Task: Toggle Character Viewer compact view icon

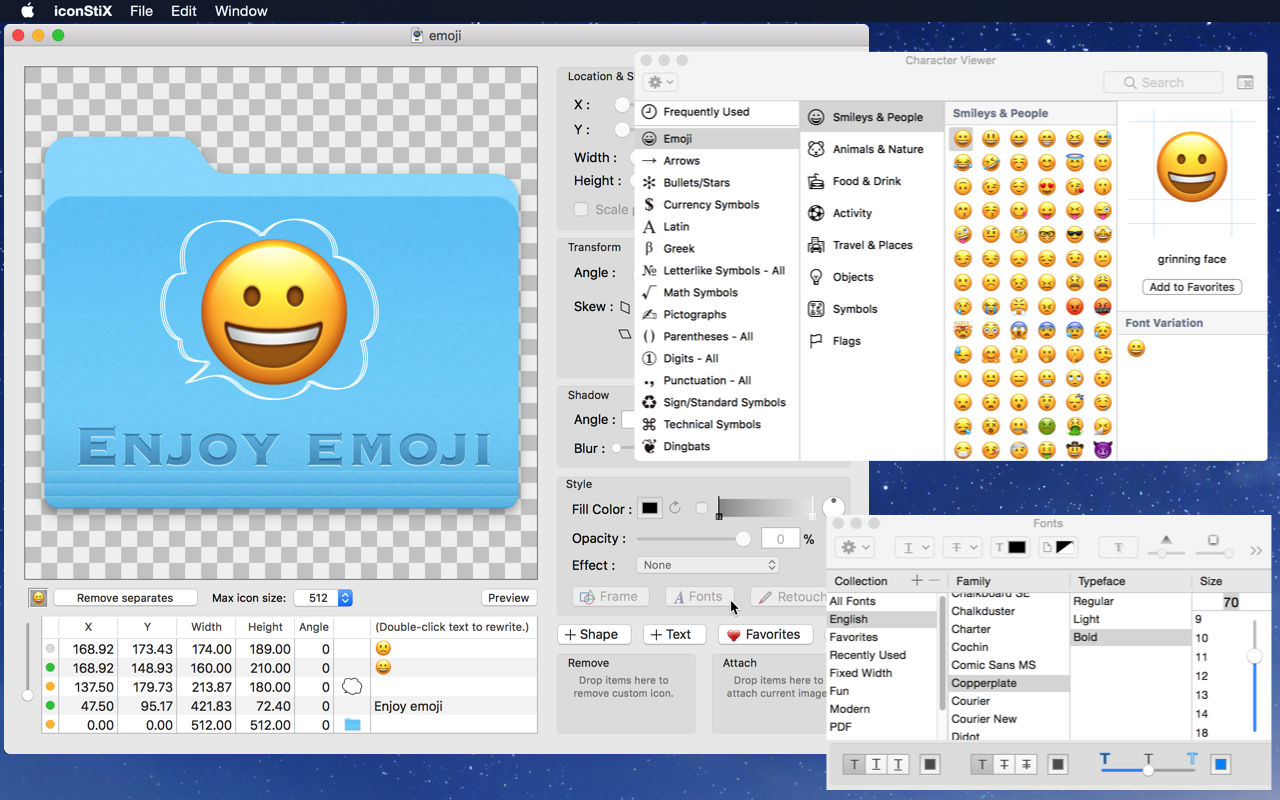Action: (1245, 83)
